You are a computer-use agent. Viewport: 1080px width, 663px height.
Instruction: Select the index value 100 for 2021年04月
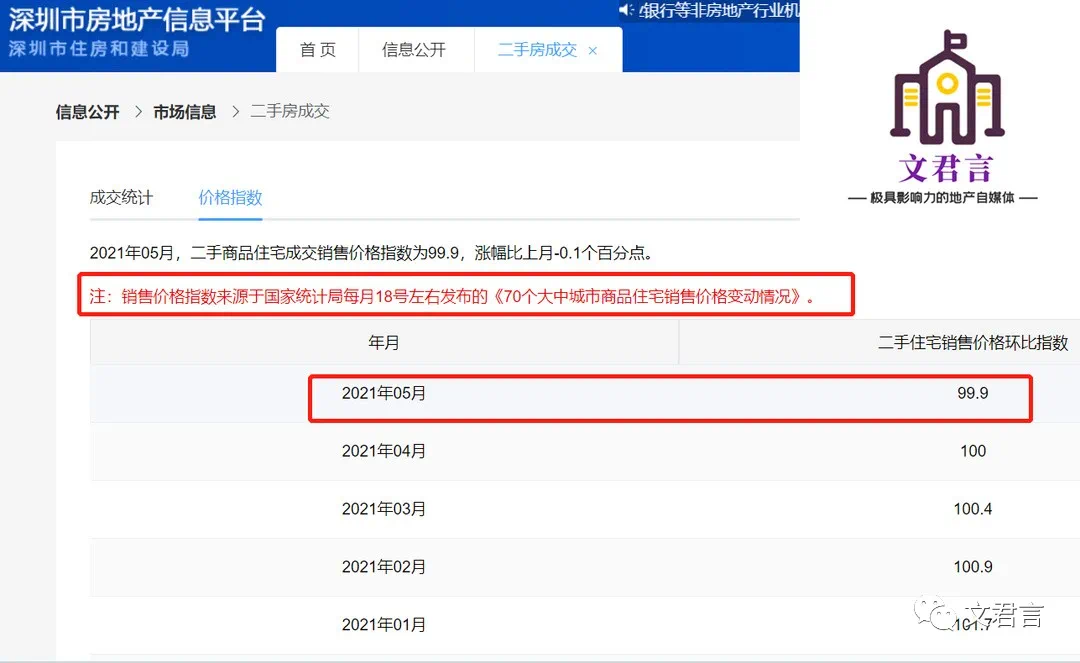pyautogui.click(x=973, y=451)
